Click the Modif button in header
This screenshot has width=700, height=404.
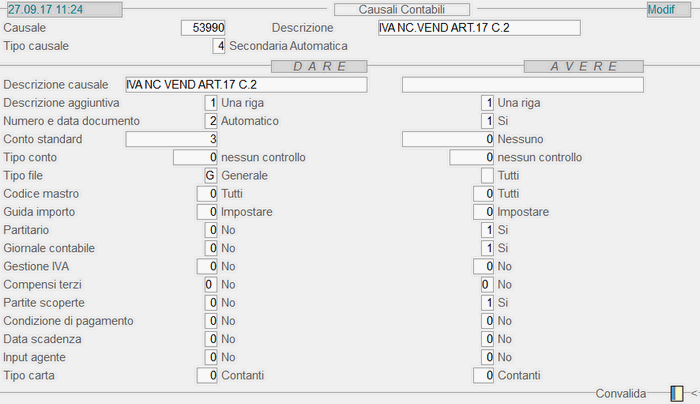point(661,9)
